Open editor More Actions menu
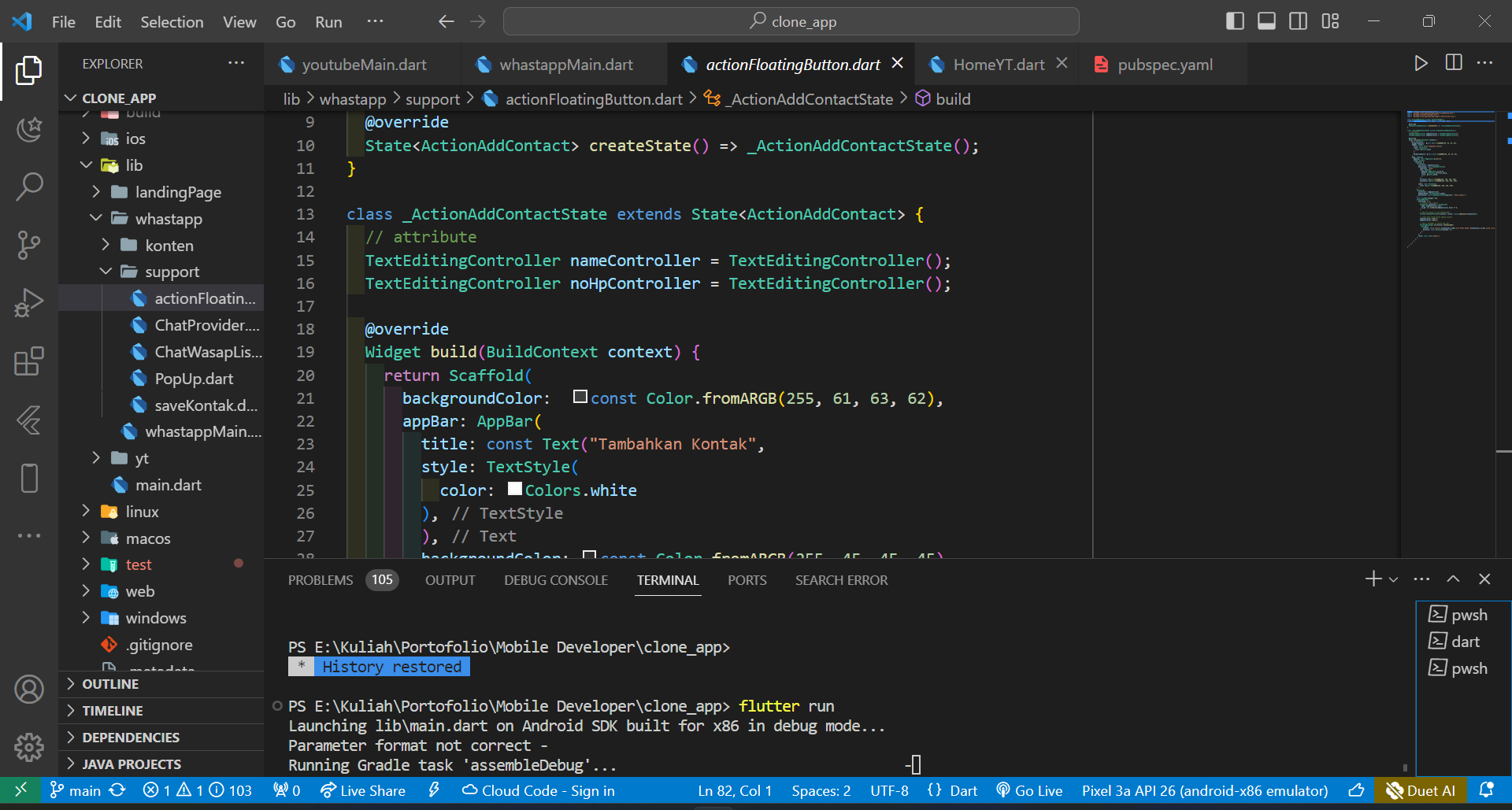 [x=1485, y=63]
